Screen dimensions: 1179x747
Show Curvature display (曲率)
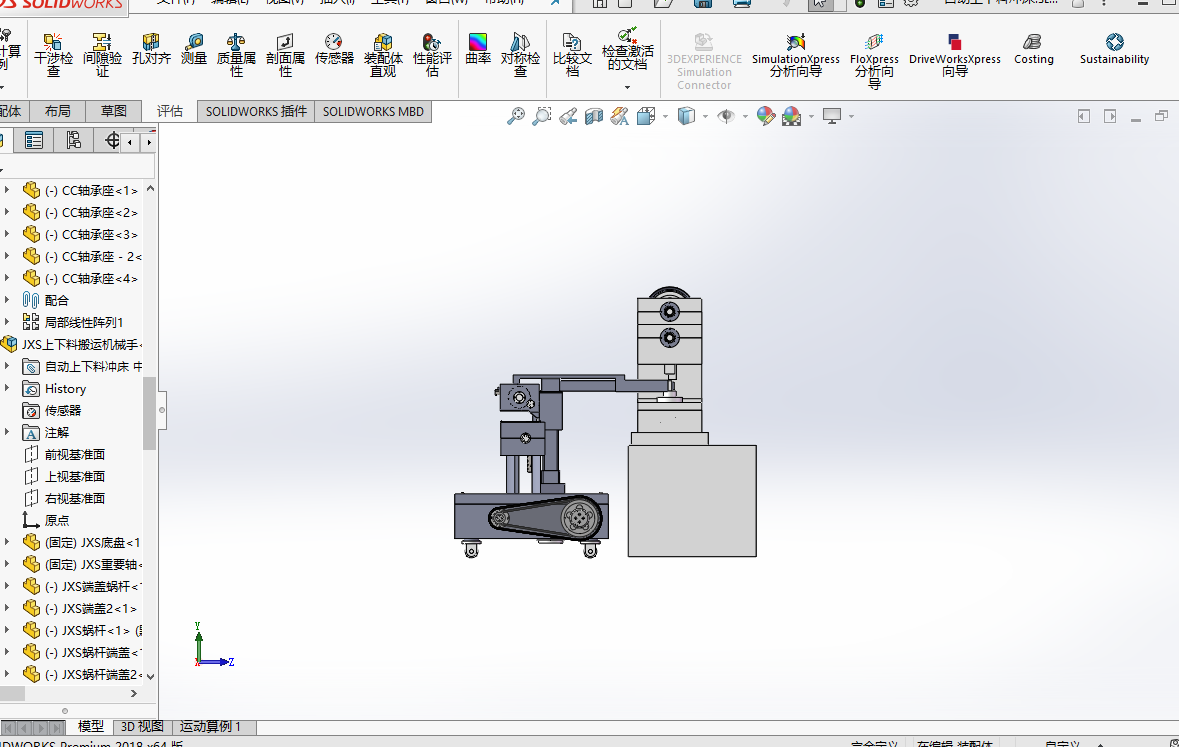pos(477,49)
